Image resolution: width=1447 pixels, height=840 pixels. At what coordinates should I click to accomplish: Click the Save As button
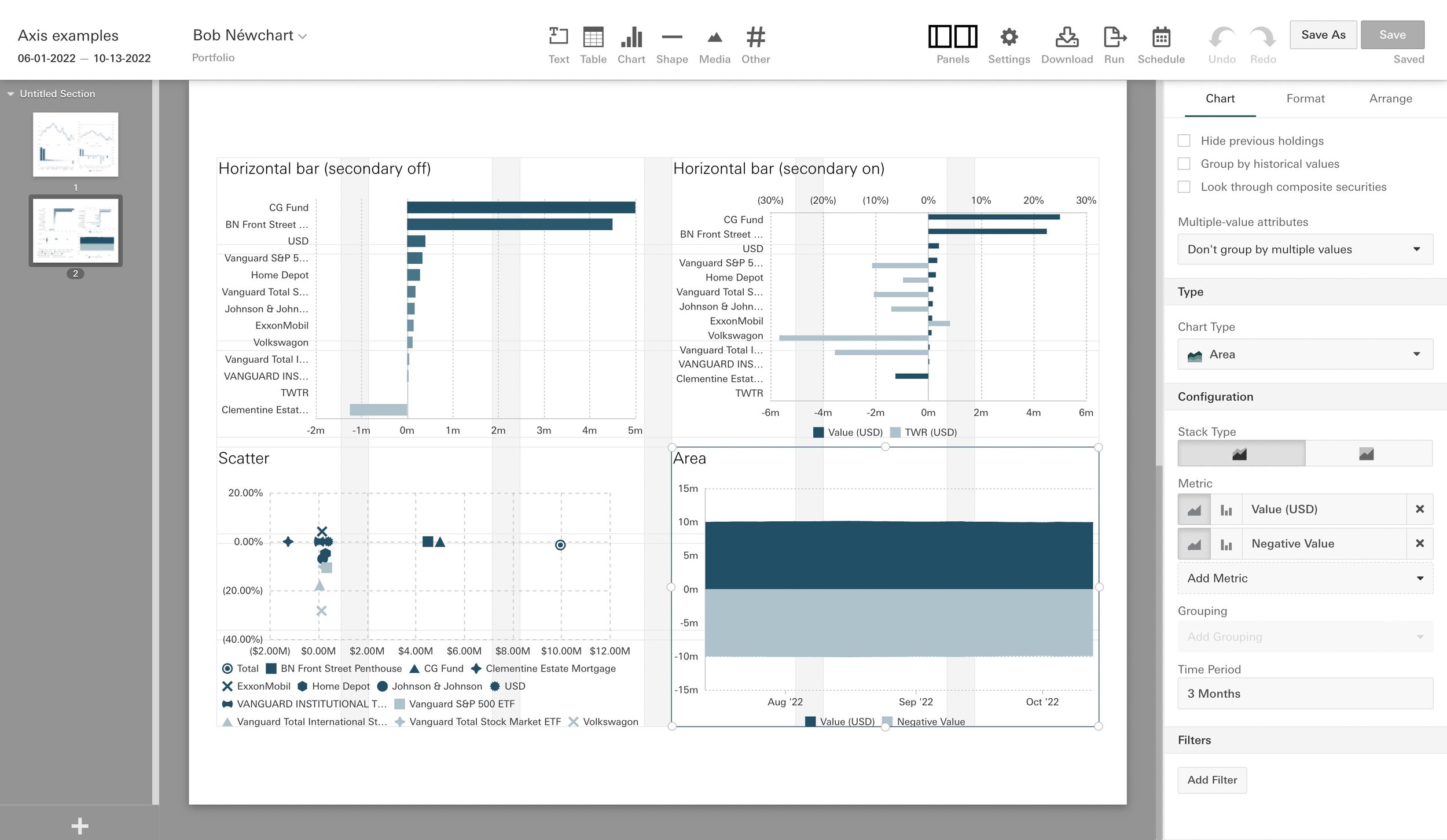pos(1323,35)
